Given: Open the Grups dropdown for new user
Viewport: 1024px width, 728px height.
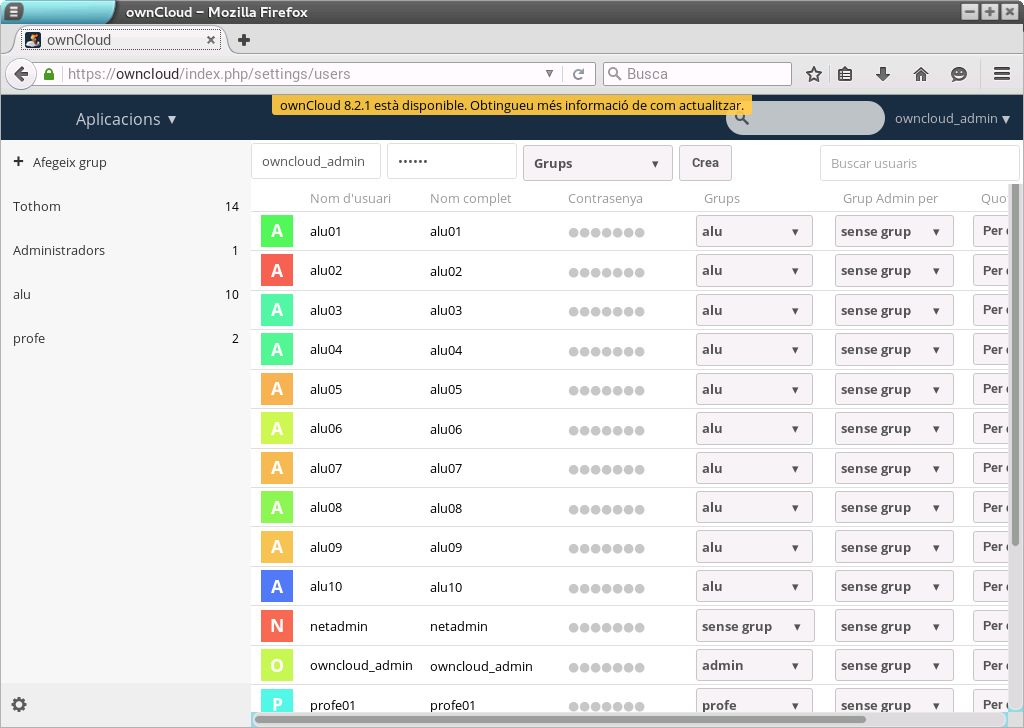Looking at the screenshot, I should (x=597, y=163).
